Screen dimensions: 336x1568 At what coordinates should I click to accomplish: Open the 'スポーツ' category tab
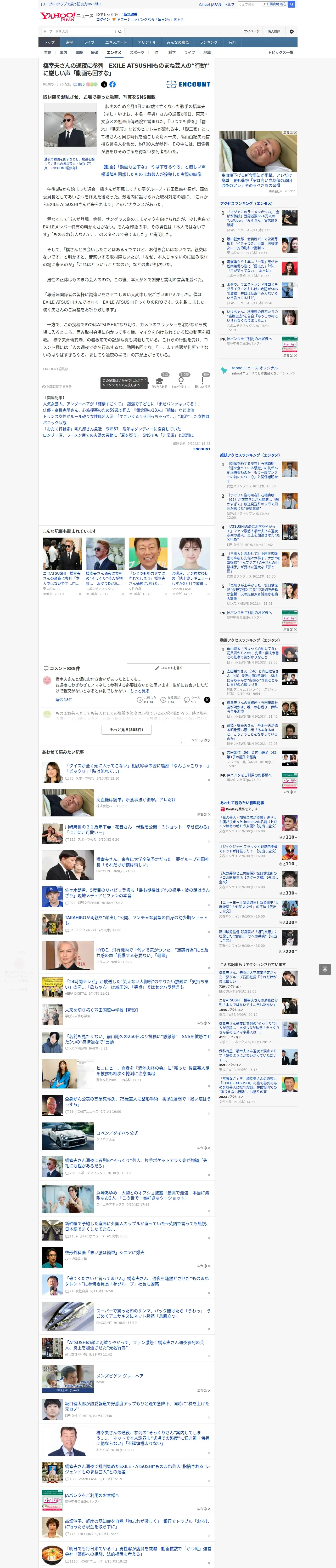[137, 53]
